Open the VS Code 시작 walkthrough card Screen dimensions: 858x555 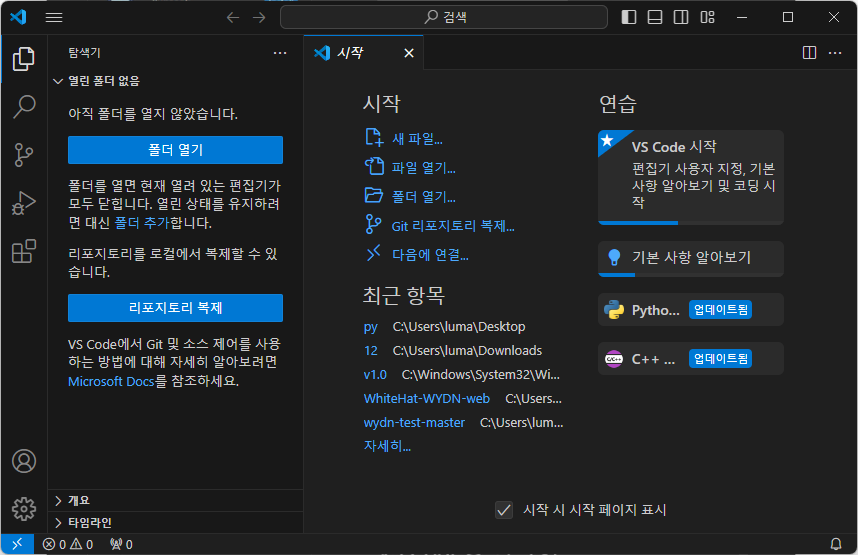[x=691, y=177]
